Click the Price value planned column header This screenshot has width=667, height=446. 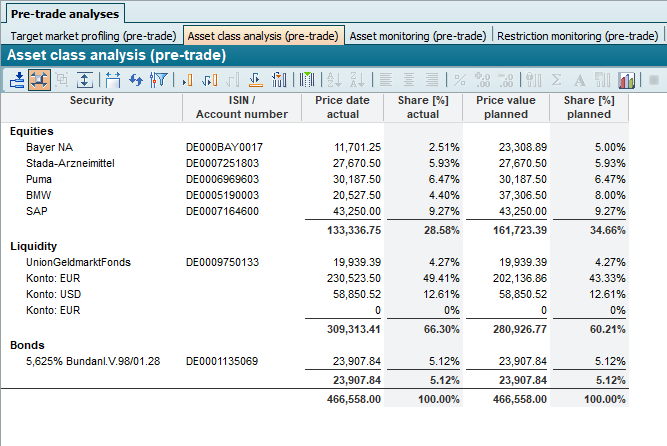(x=506, y=107)
